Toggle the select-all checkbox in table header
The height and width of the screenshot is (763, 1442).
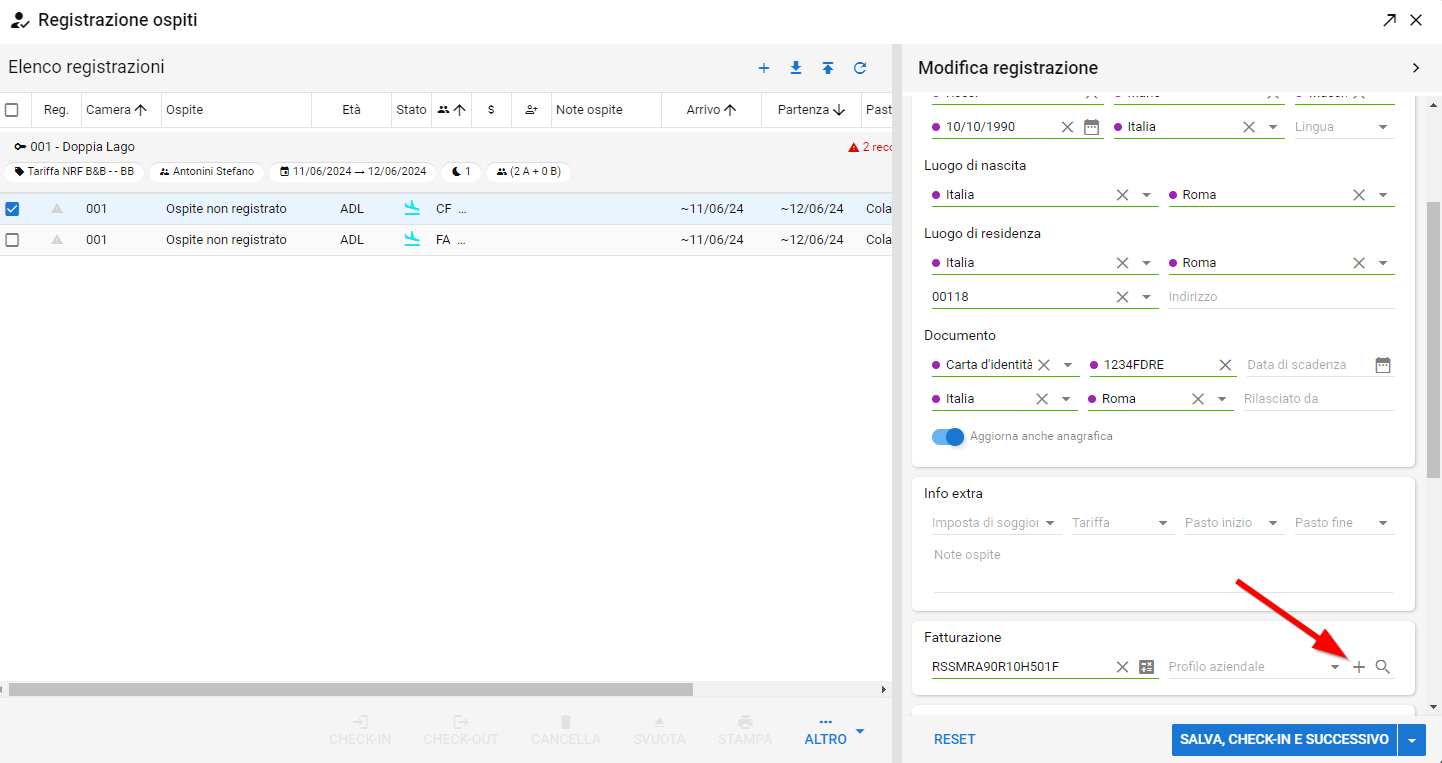pos(12,110)
